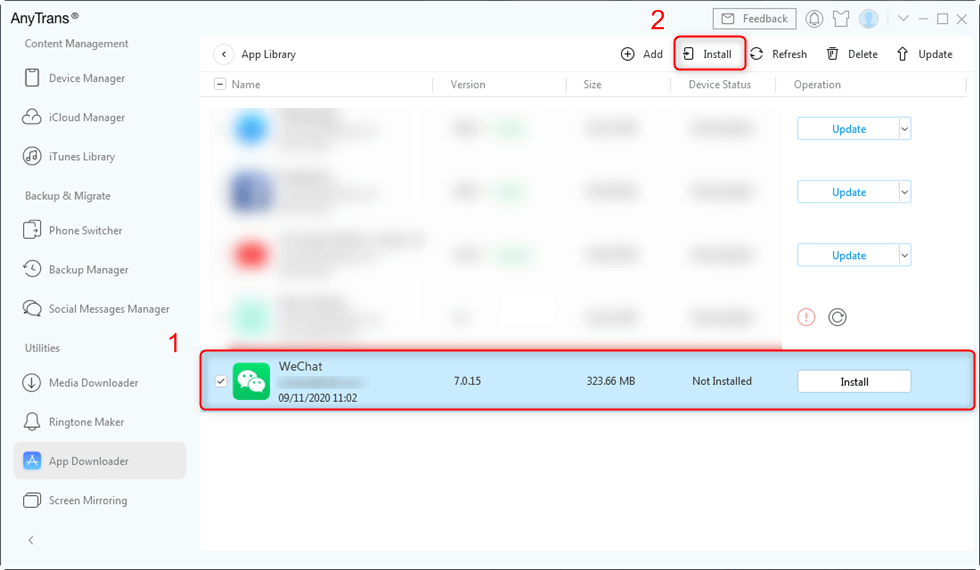Click WeChat version 7.0.15
Image resolution: width=980 pixels, height=570 pixels.
coord(467,381)
